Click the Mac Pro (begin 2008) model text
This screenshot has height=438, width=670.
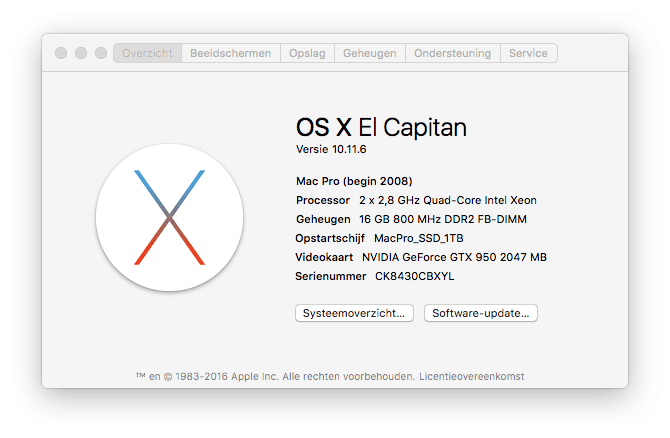(x=354, y=181)
